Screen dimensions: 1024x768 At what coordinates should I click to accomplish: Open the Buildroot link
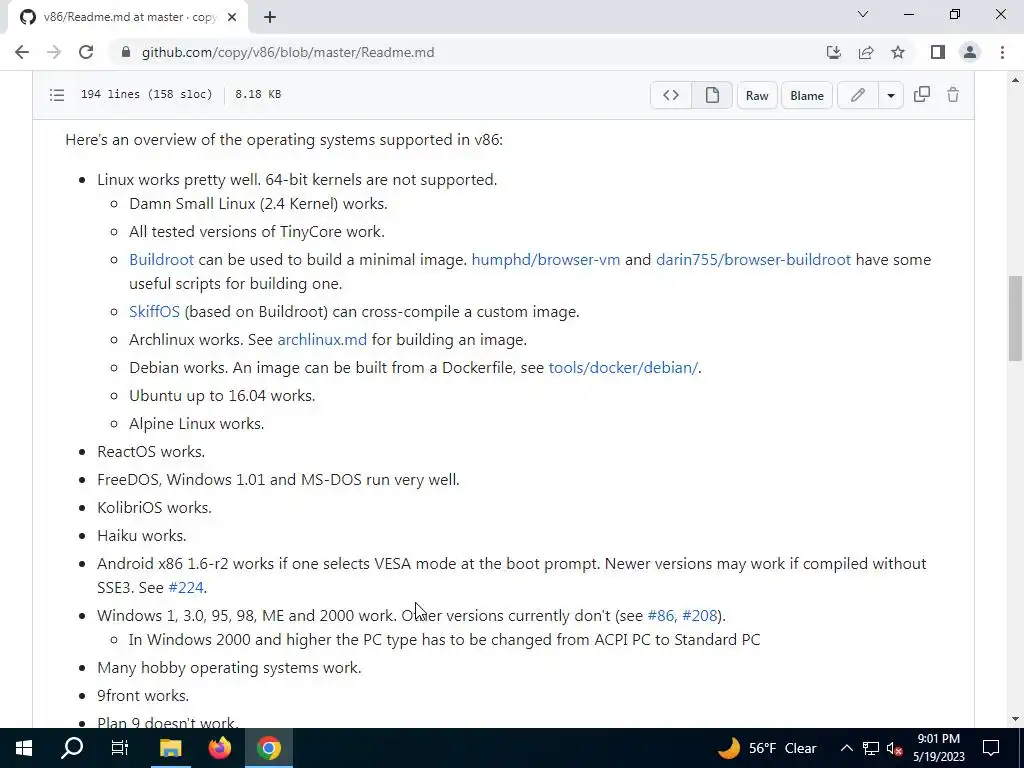pos(161,260)
